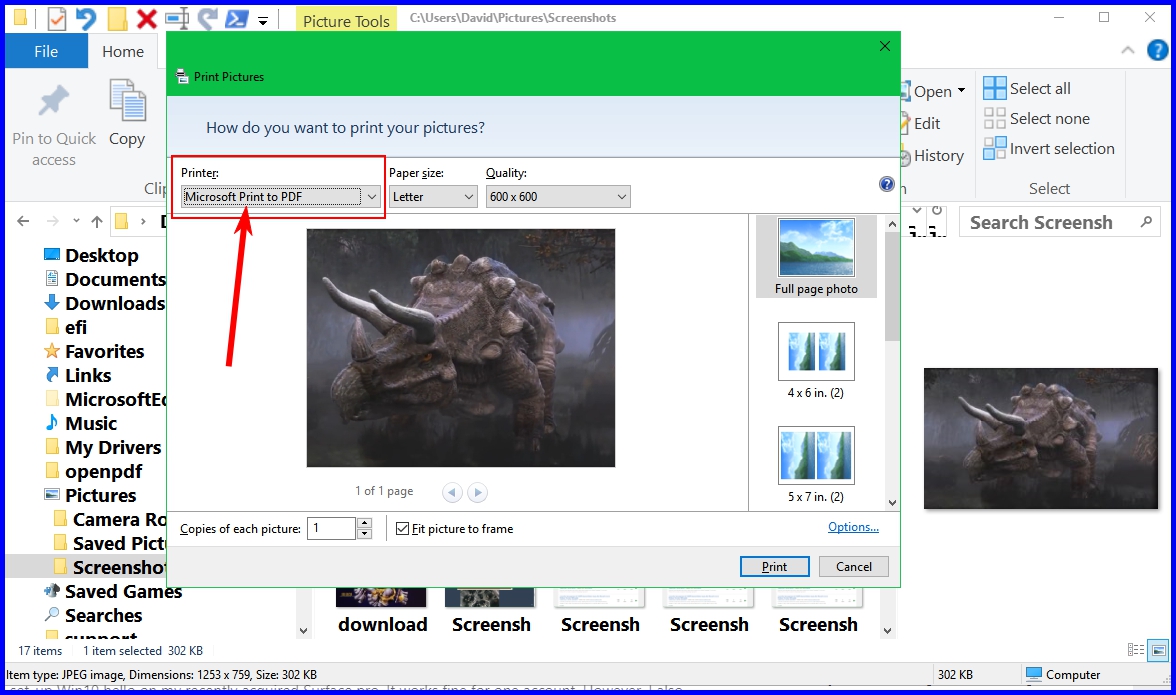Click the Back navigation arrow
The image size is (1176, 695).
(23, 221)
